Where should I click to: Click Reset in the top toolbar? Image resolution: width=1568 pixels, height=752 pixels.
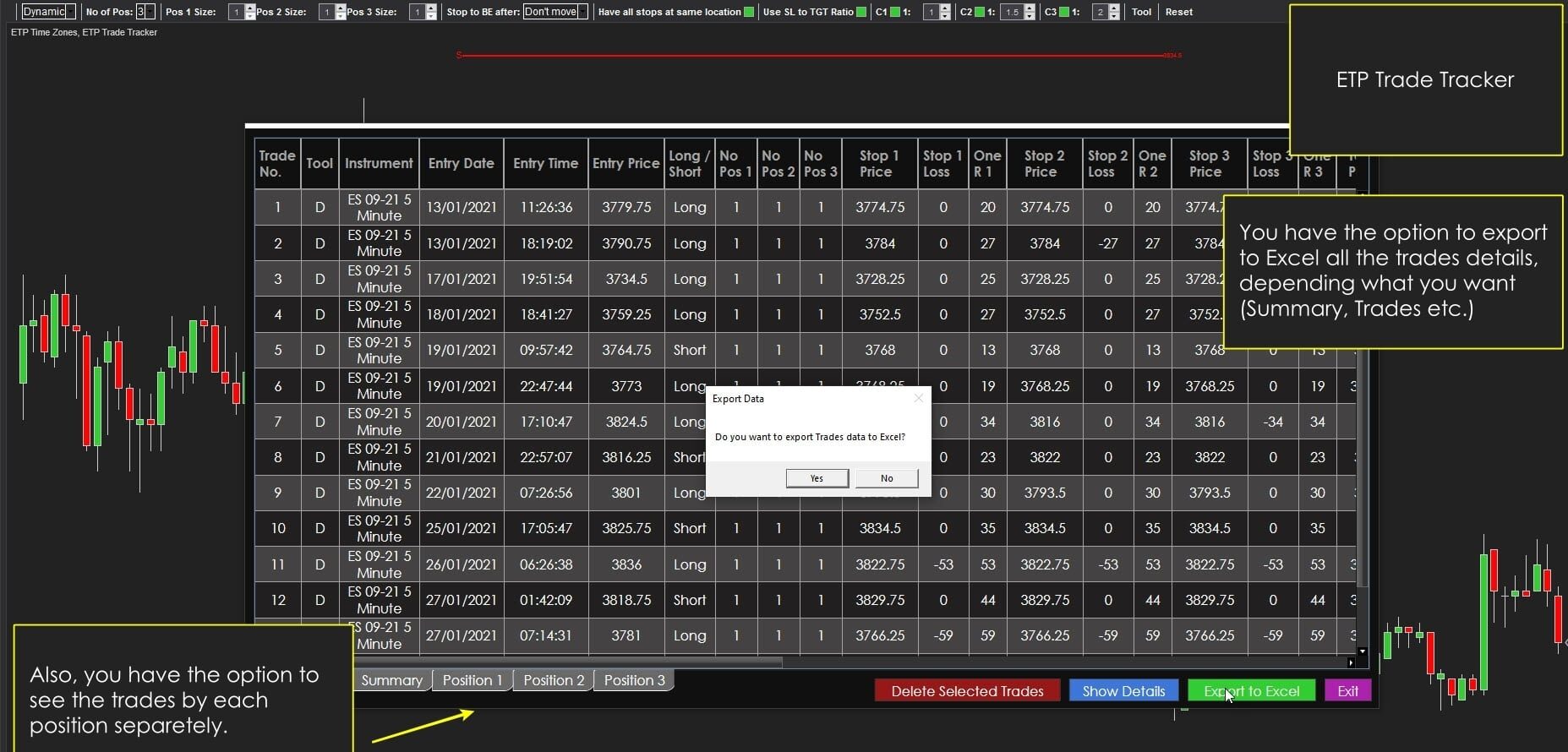click(1179, 12)
